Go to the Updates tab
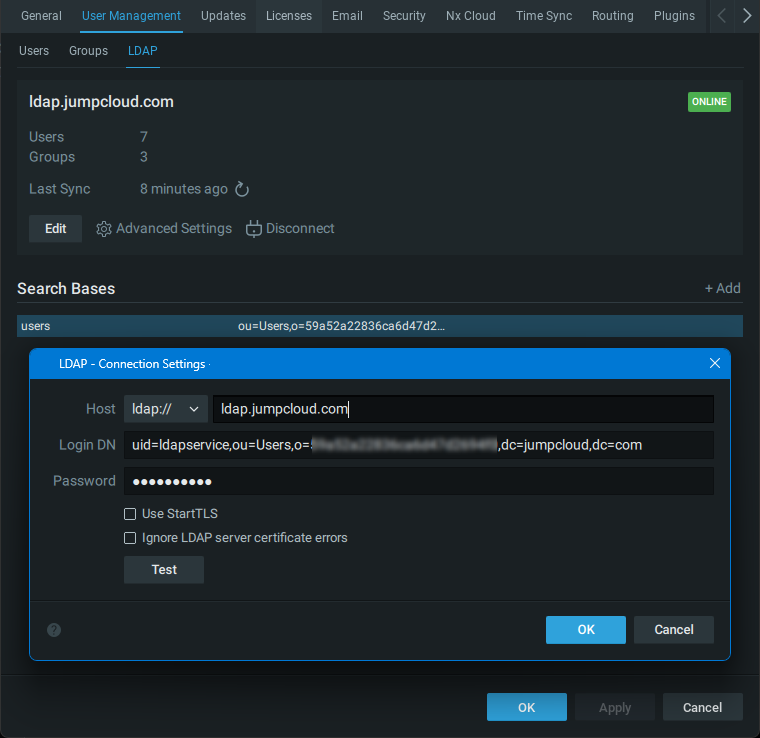760x738 pixels. click(223, 16)
